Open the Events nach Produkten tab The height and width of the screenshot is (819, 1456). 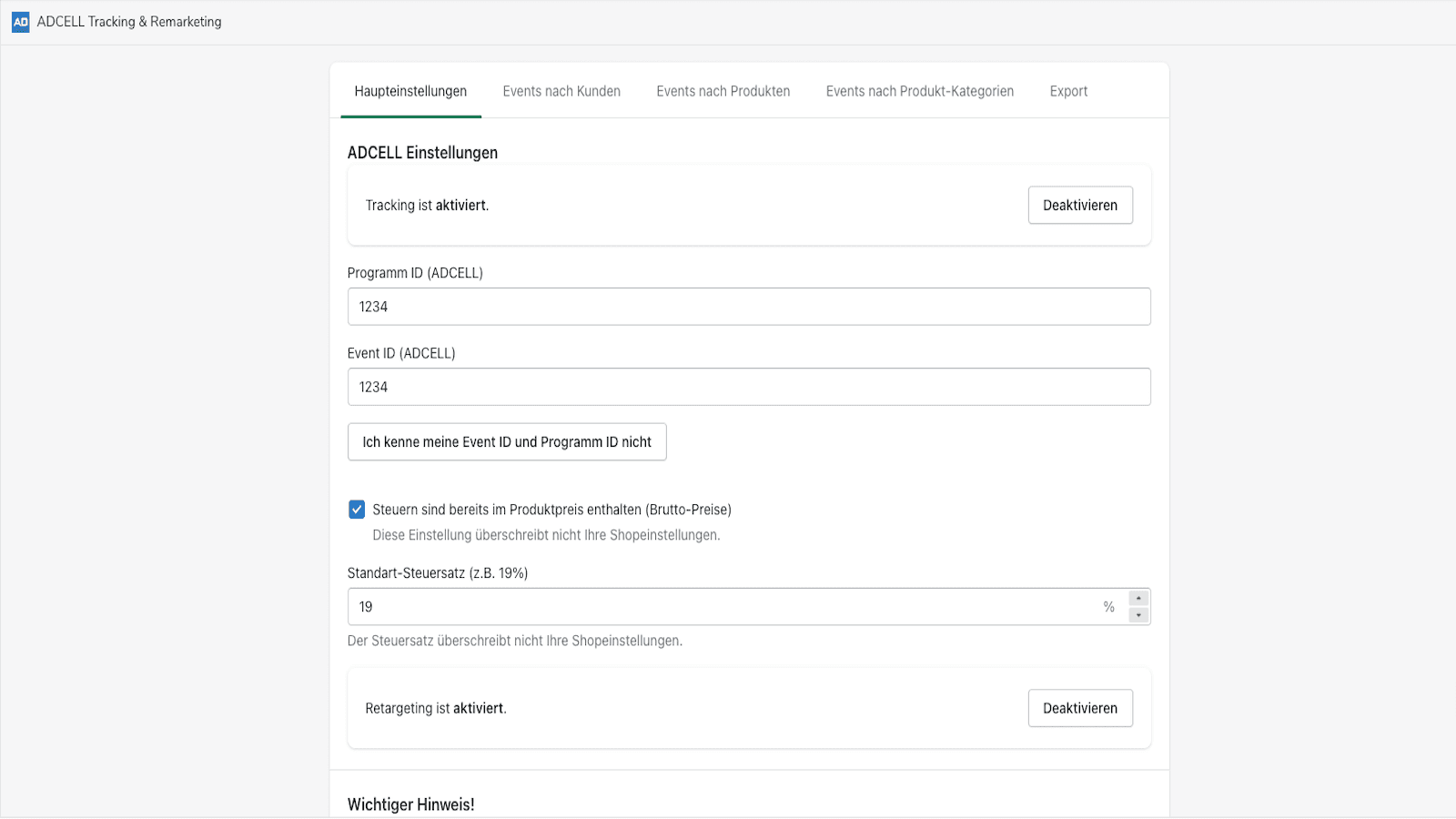723,91
